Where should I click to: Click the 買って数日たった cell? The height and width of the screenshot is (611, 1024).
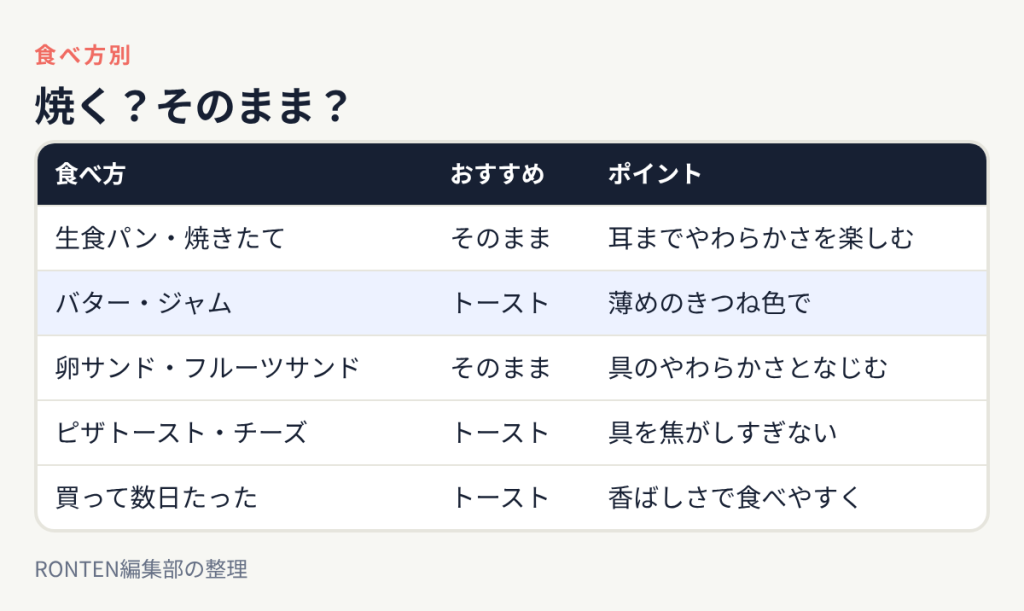click(x=157, y=497)
